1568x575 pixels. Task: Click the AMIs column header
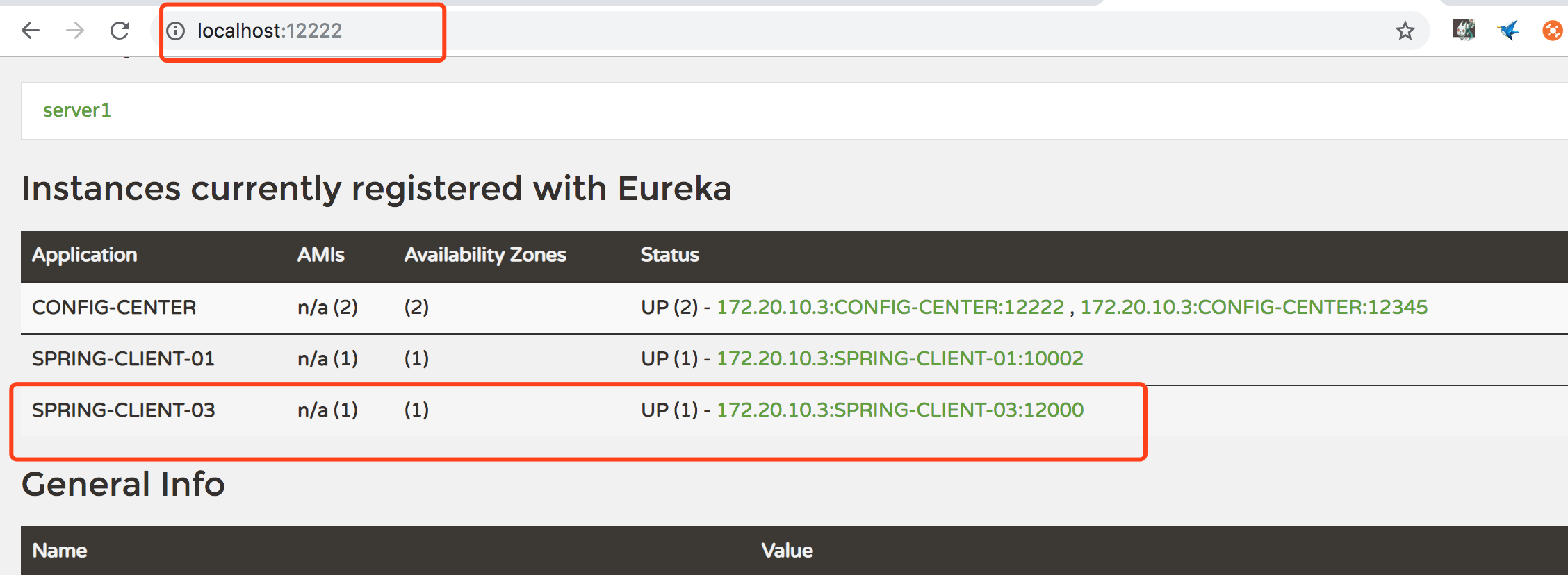pyautogui.click(x=321, y=255)
